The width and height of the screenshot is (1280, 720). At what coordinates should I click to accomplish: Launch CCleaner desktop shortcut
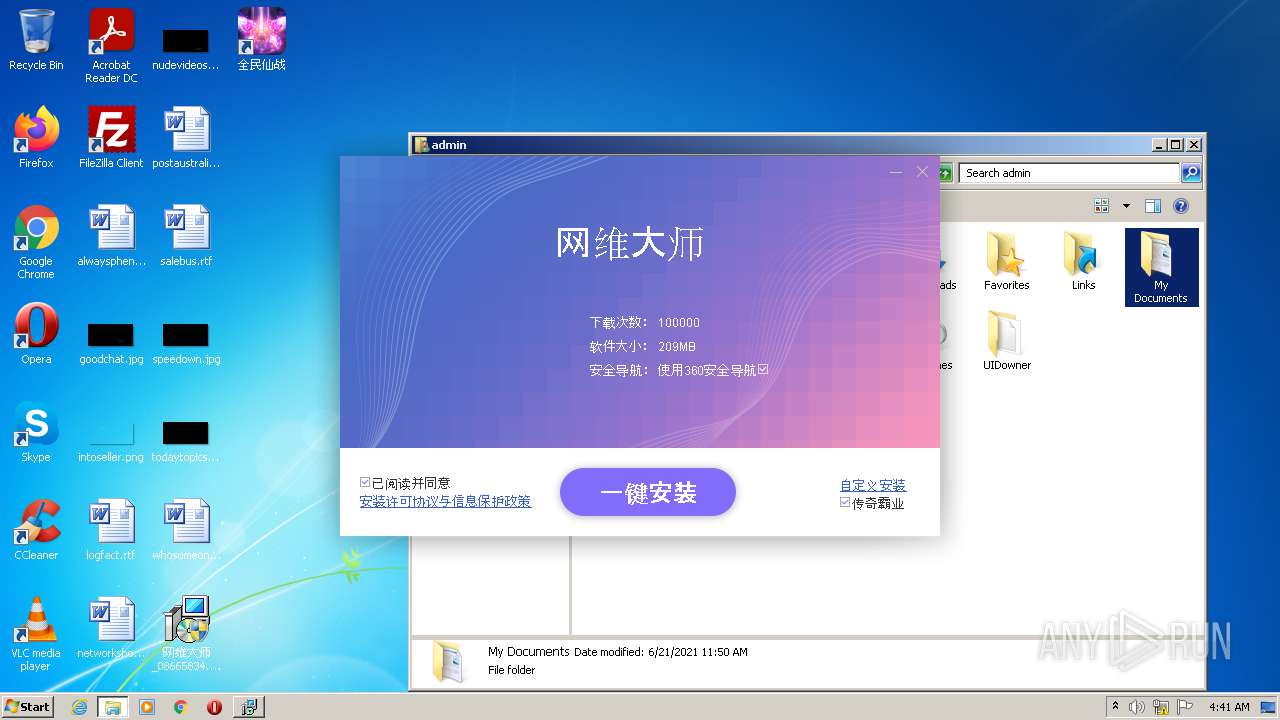tap(36, 530)
